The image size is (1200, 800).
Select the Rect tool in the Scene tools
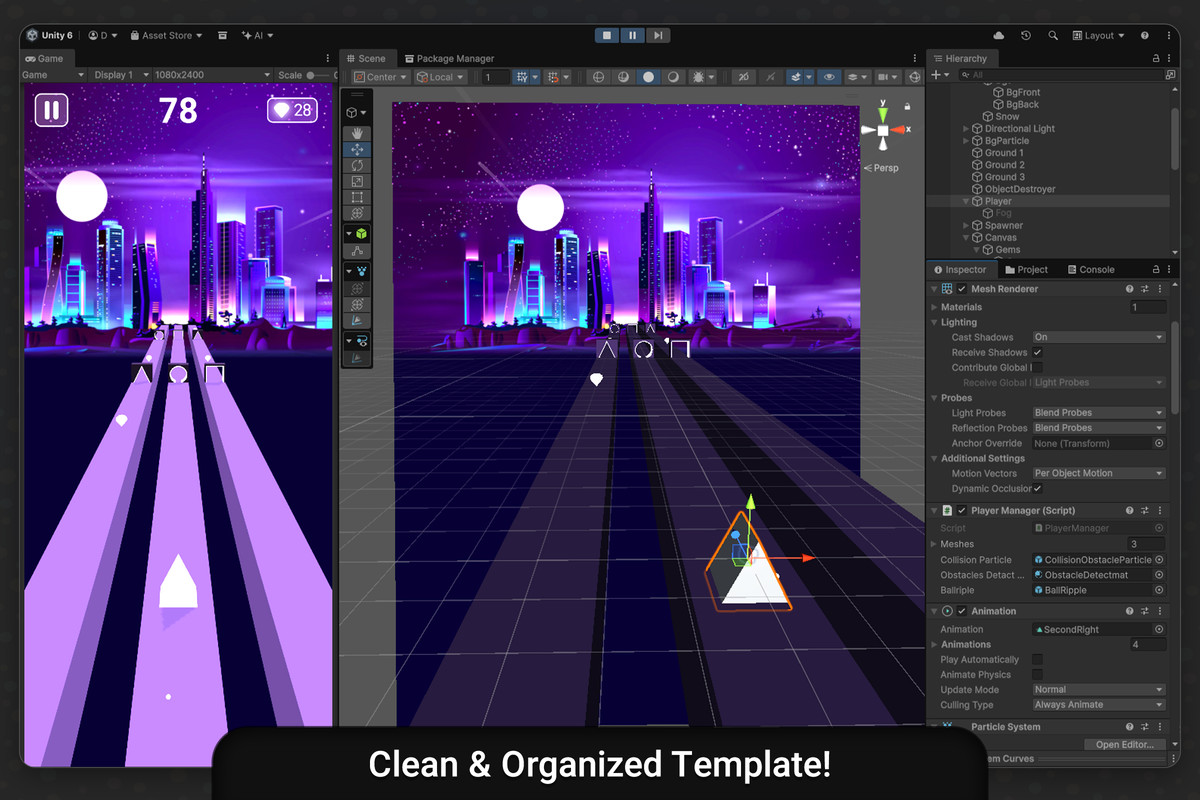[x=358, y=197]
